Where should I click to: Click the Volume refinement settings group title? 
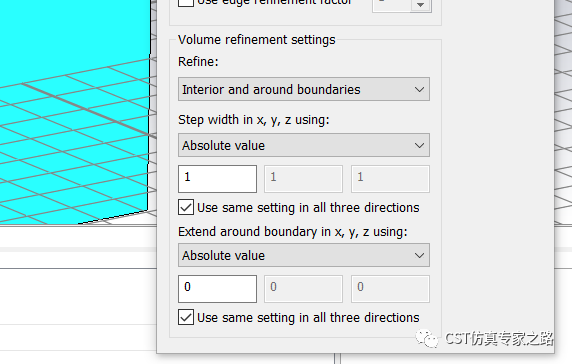point(256,39)
